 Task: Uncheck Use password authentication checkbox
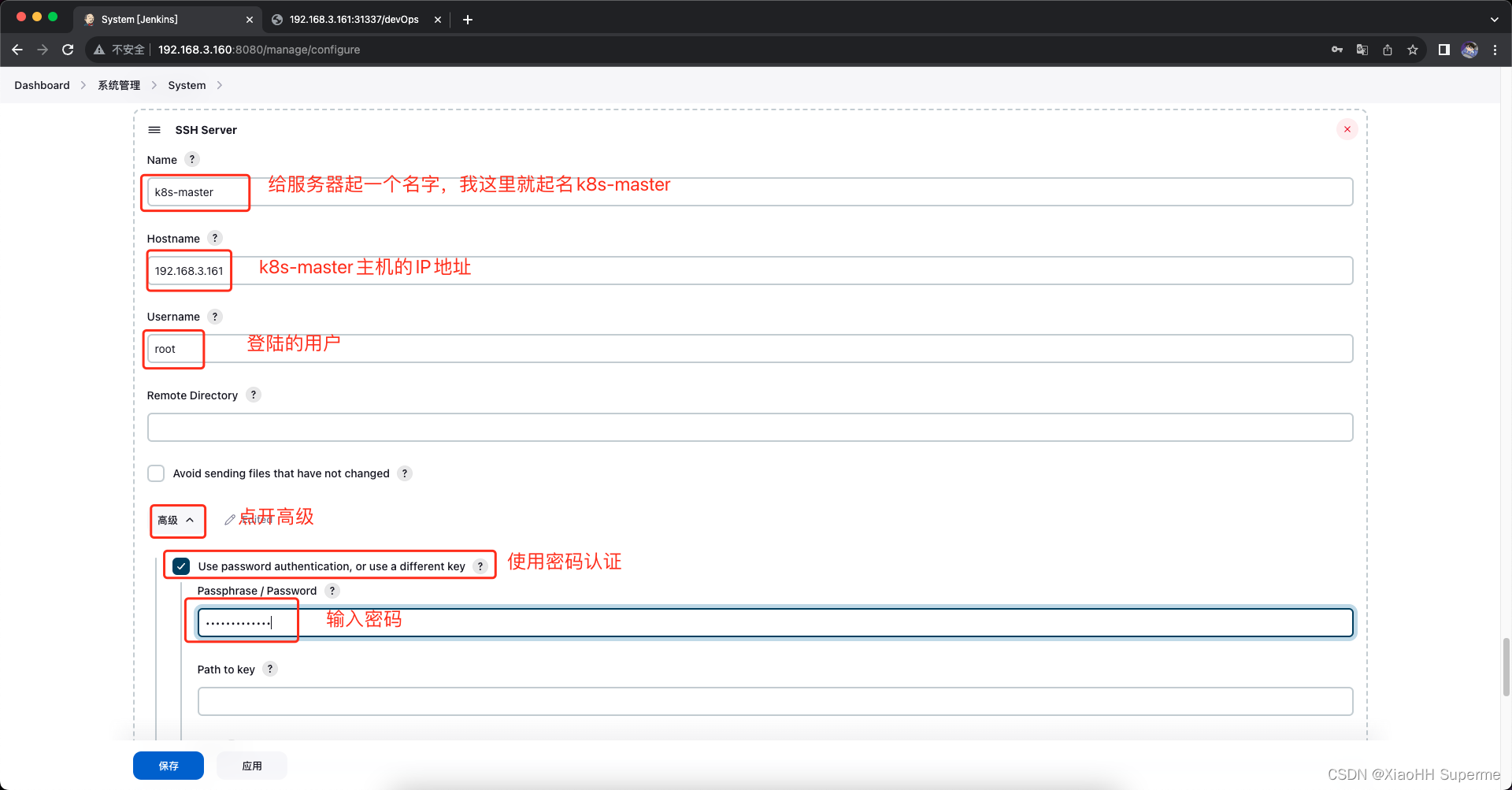tap(181, 566)
